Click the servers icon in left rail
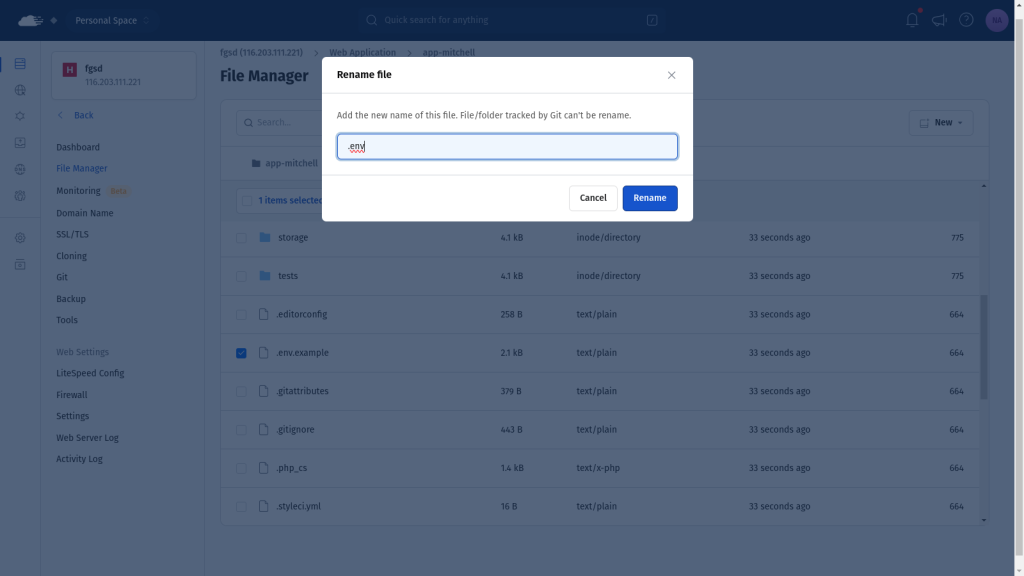 [x=20, y=64]
